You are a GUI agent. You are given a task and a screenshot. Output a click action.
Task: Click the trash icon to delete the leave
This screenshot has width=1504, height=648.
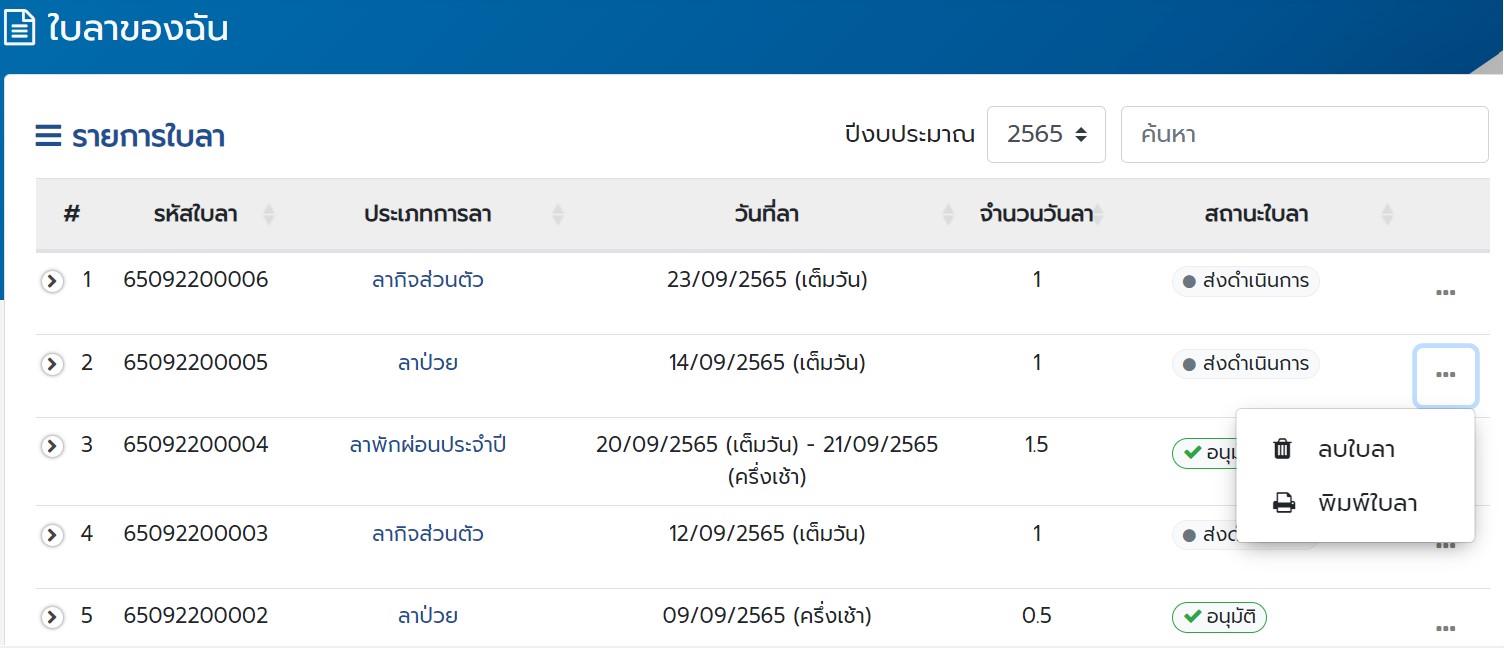pyautogui.click(x=1282, y=450)
